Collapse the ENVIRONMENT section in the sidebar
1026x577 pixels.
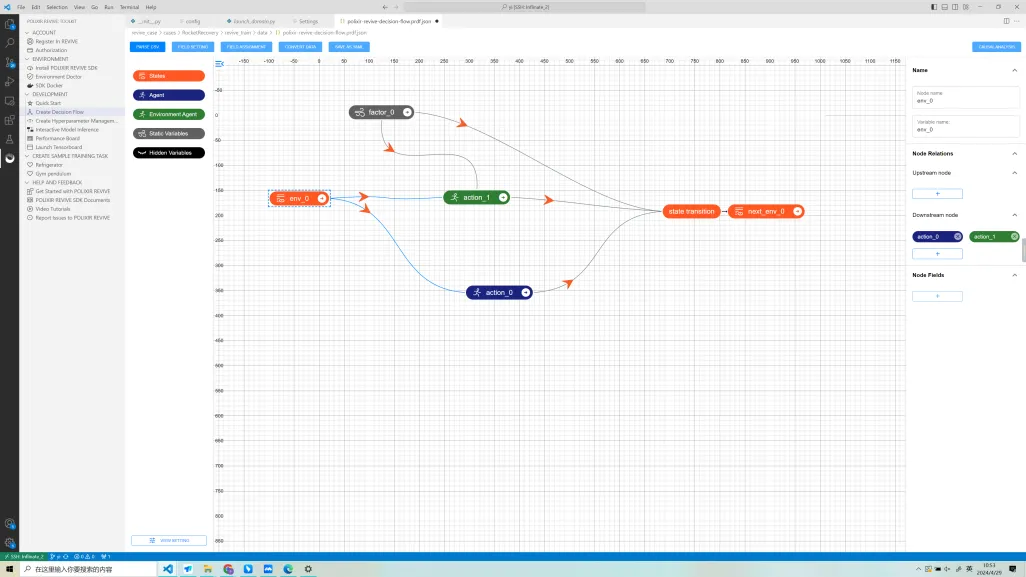click(x=27, y=59)
